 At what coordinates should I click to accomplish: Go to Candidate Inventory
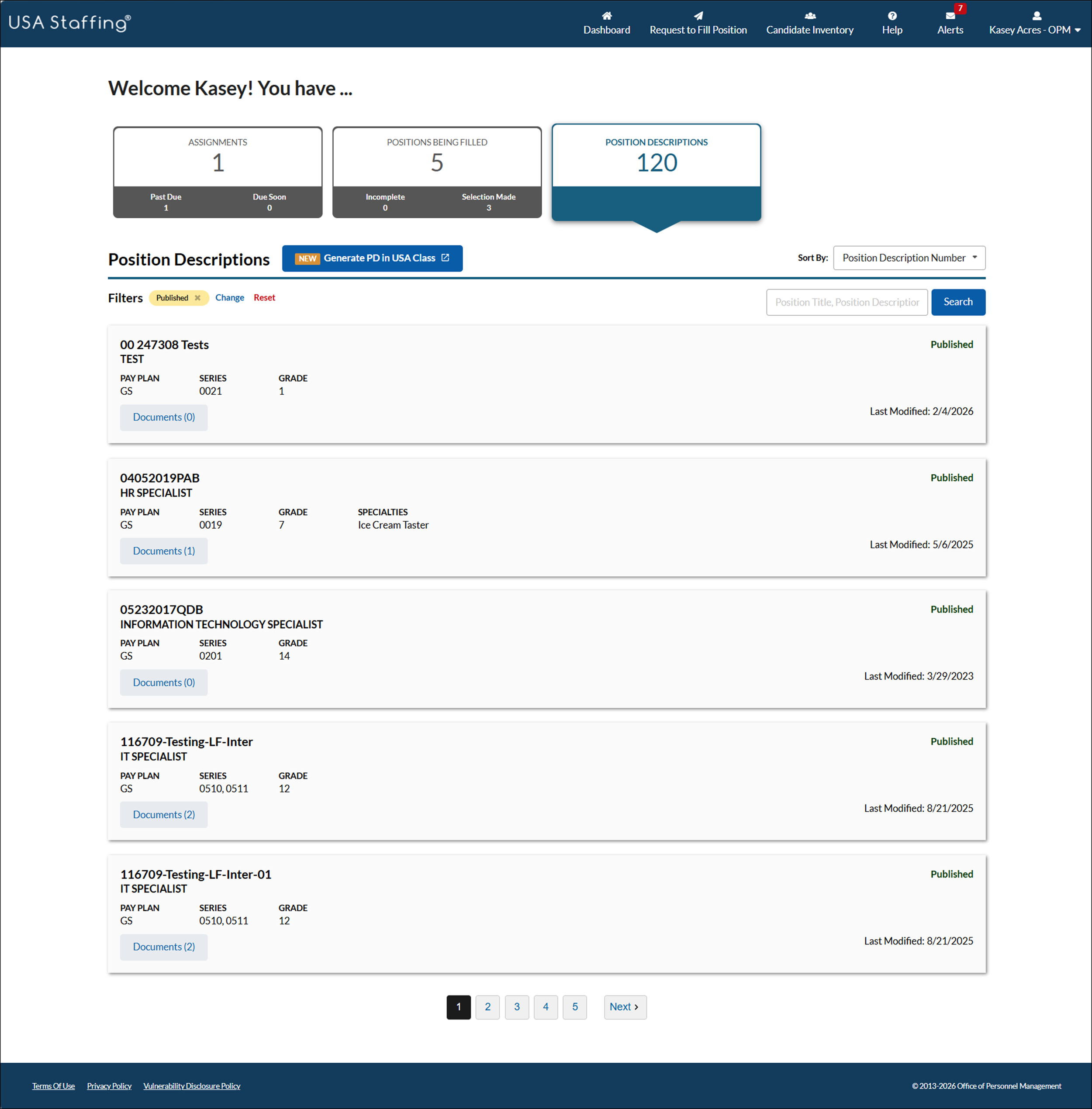tap(810, 24)
